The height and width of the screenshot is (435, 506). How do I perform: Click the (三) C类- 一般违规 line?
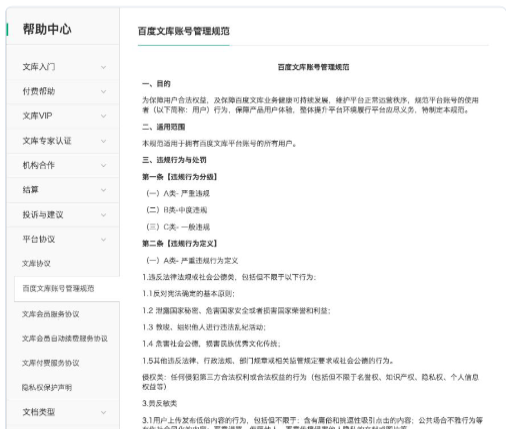click(178, 227)
